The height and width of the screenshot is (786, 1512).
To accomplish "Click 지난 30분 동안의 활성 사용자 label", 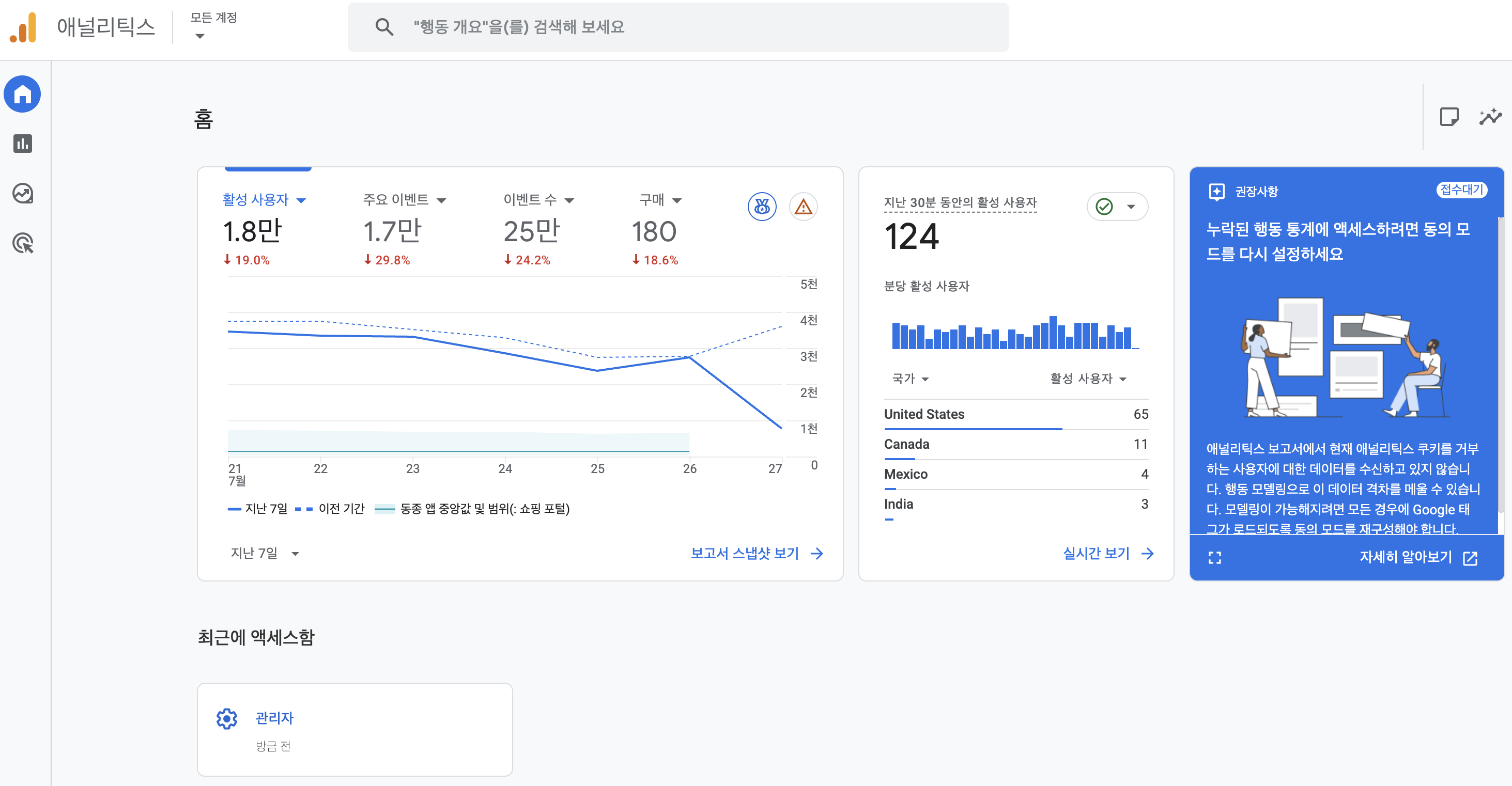I will [960, 203].
